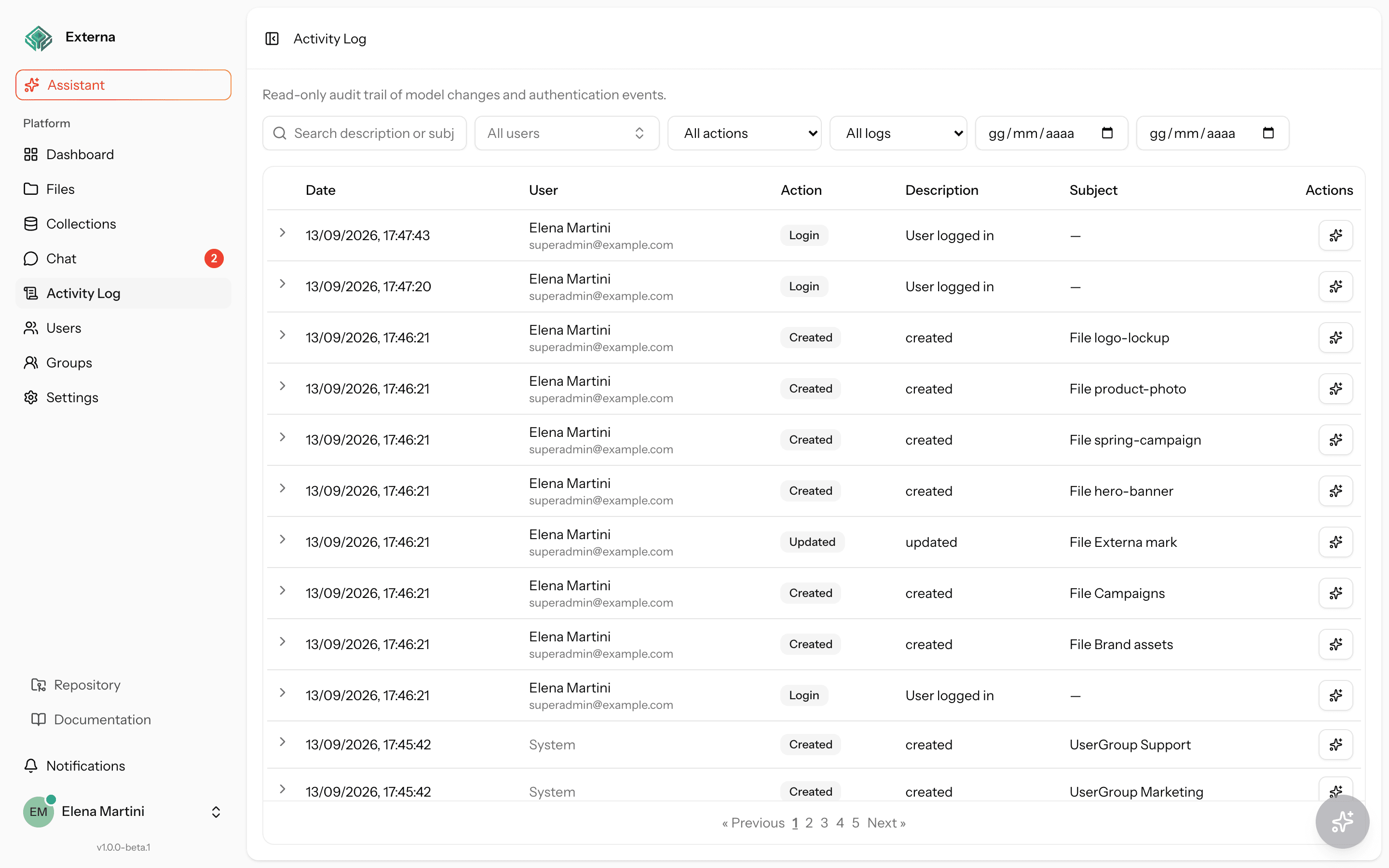The width and height of the screenshot is (1389, 868).
Task: Open the All actions dropdown
Action: 745,133
